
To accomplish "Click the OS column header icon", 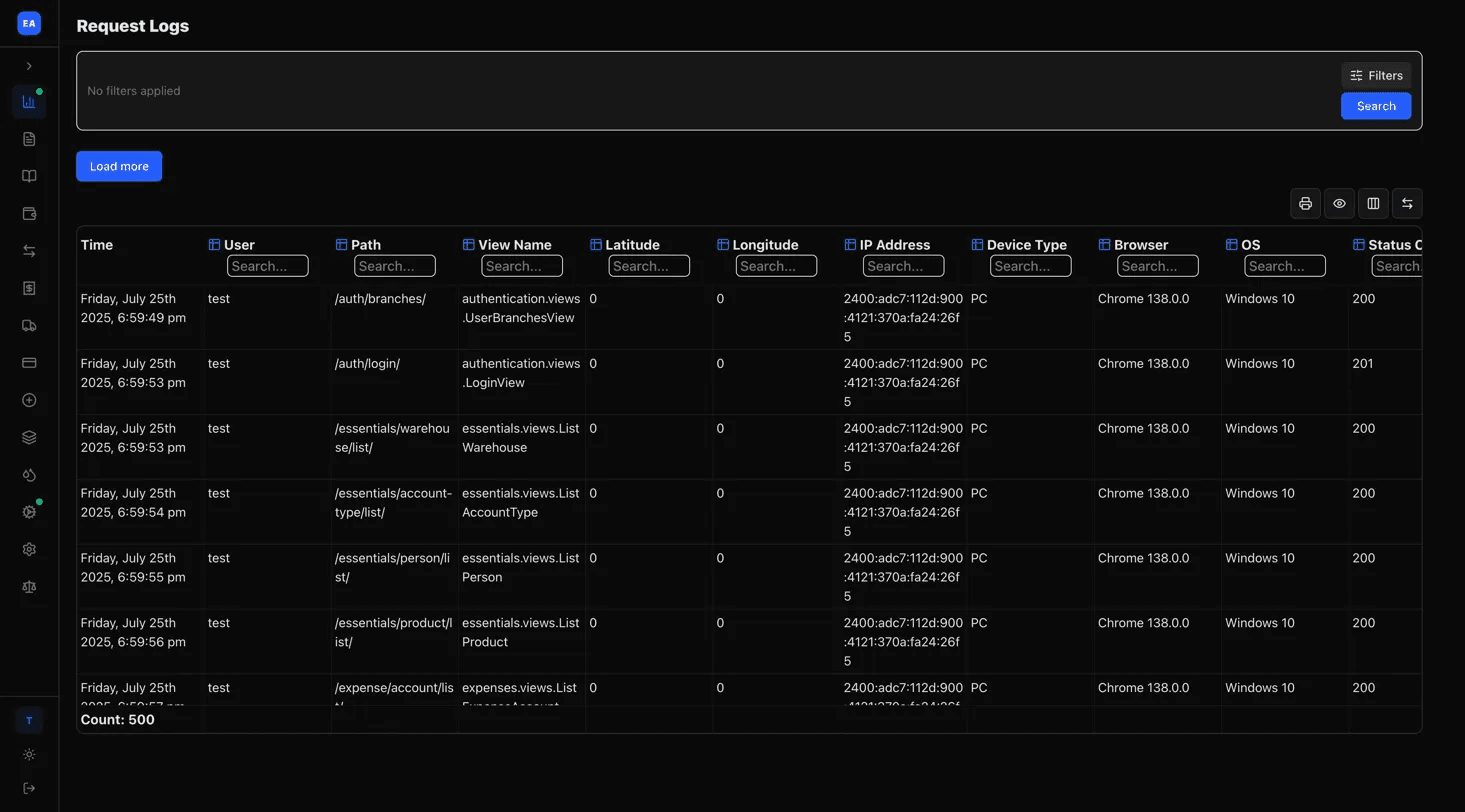I will [x=1232, y=245].
